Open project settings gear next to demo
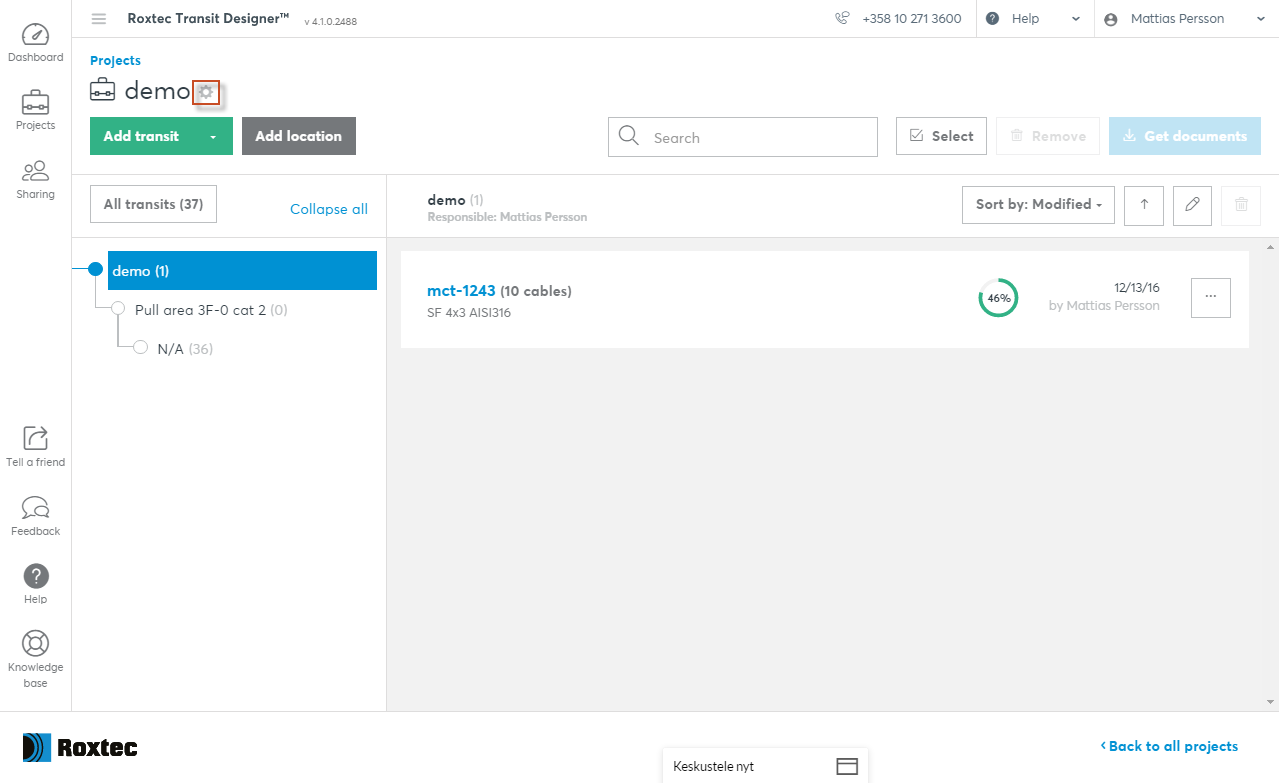 point(206,92)
